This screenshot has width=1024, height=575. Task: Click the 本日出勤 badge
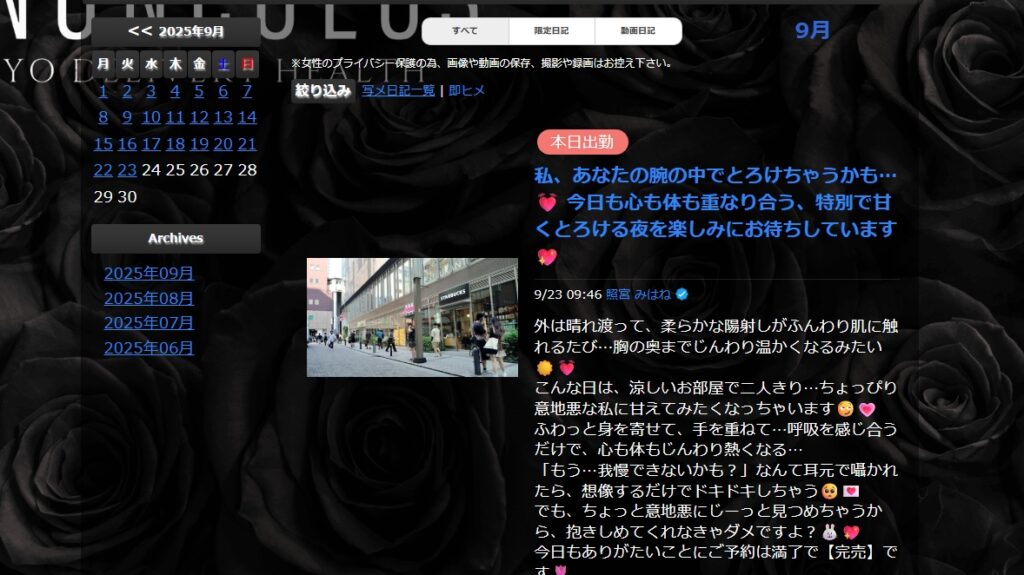click(582, 142)
